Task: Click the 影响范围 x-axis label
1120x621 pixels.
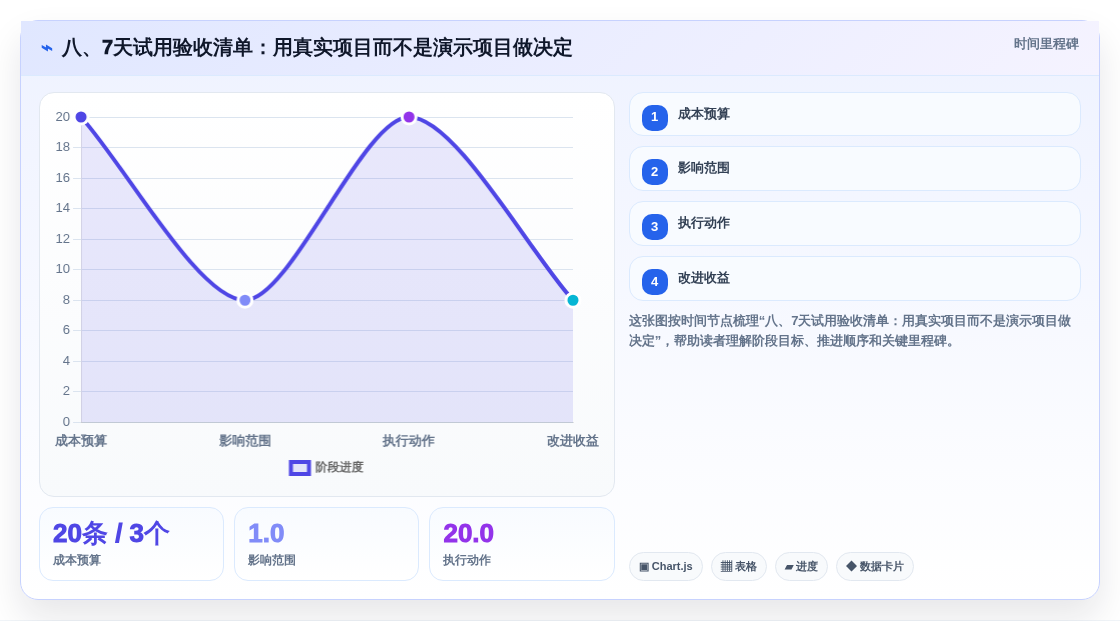Action: click(245, 441)
